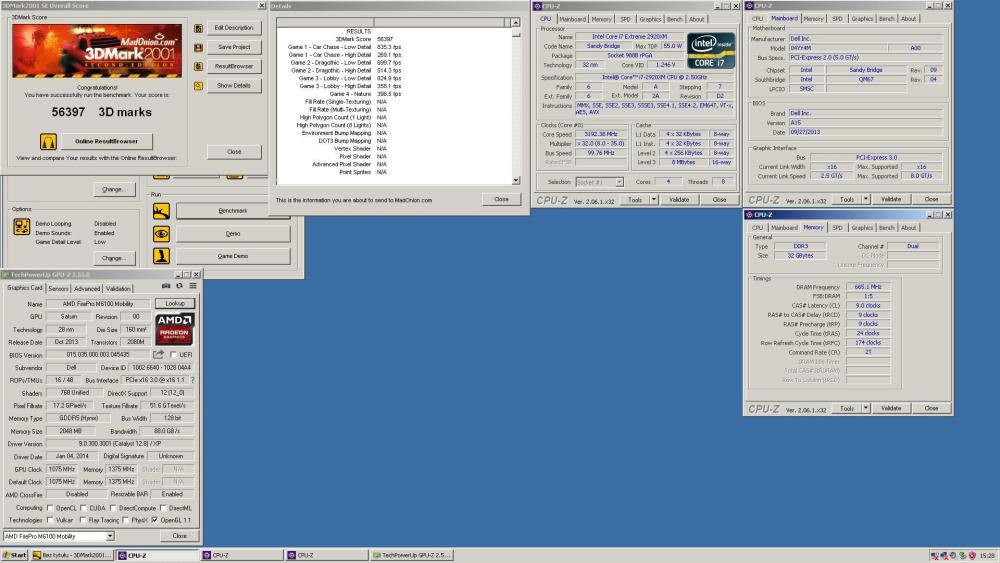This screenshot has width=1000, height=563.
Task: Open the Tools dropdown arrow in the Memory window
Action: [865, 408]
